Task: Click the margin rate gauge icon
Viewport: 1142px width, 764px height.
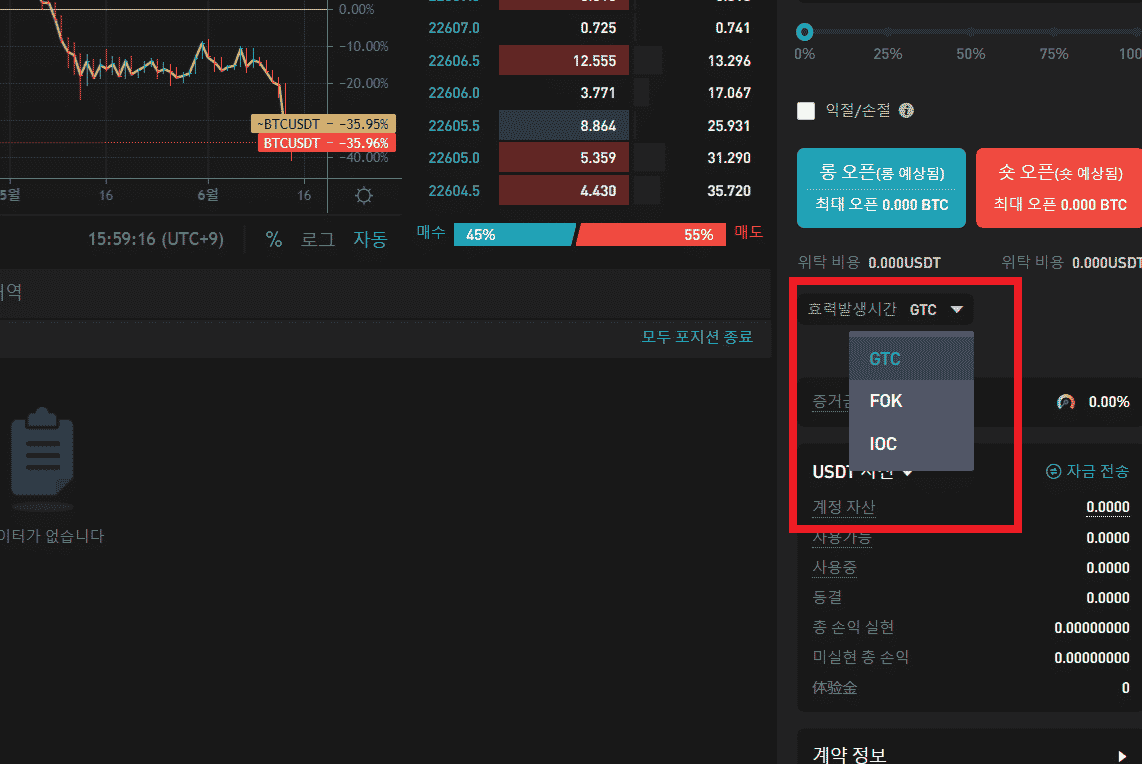Action: tap(1066, 402)
